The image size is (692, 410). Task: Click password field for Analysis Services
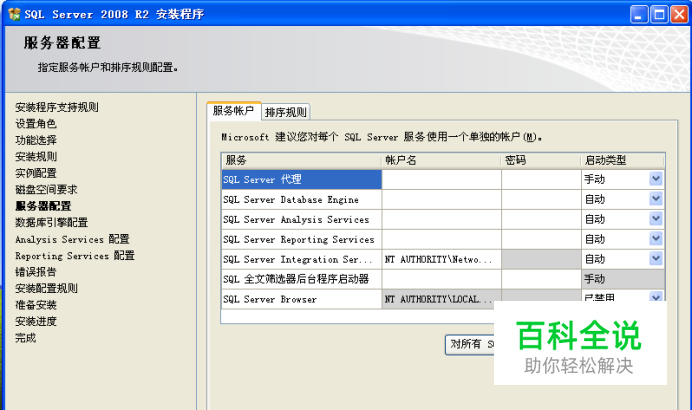542,219
